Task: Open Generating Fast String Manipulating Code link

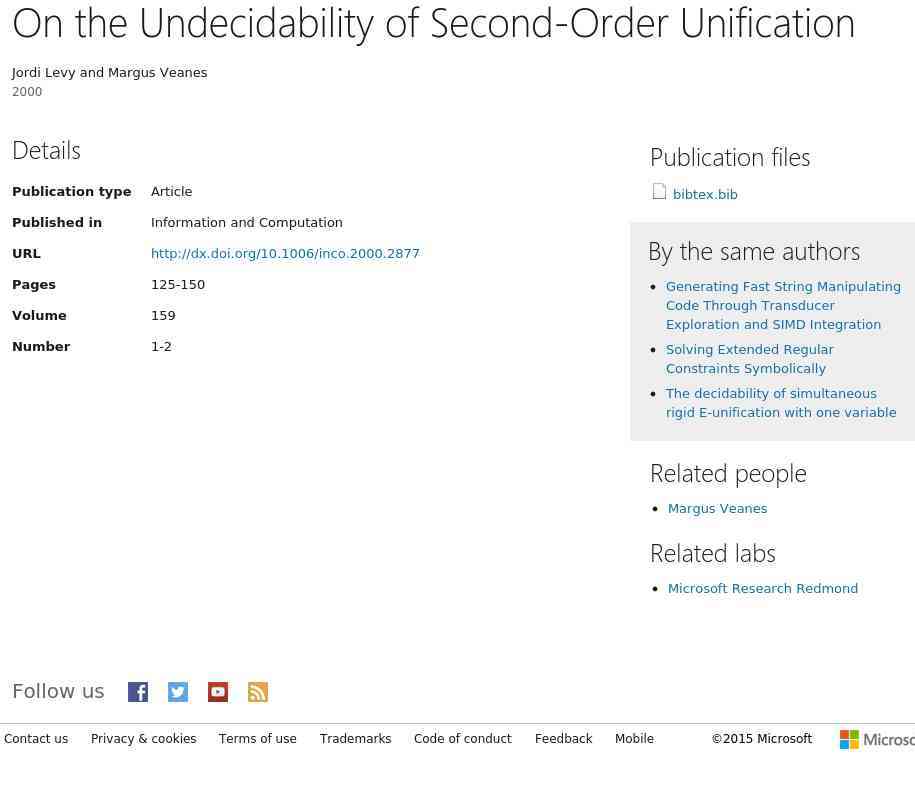Action: tap(783, 305)
